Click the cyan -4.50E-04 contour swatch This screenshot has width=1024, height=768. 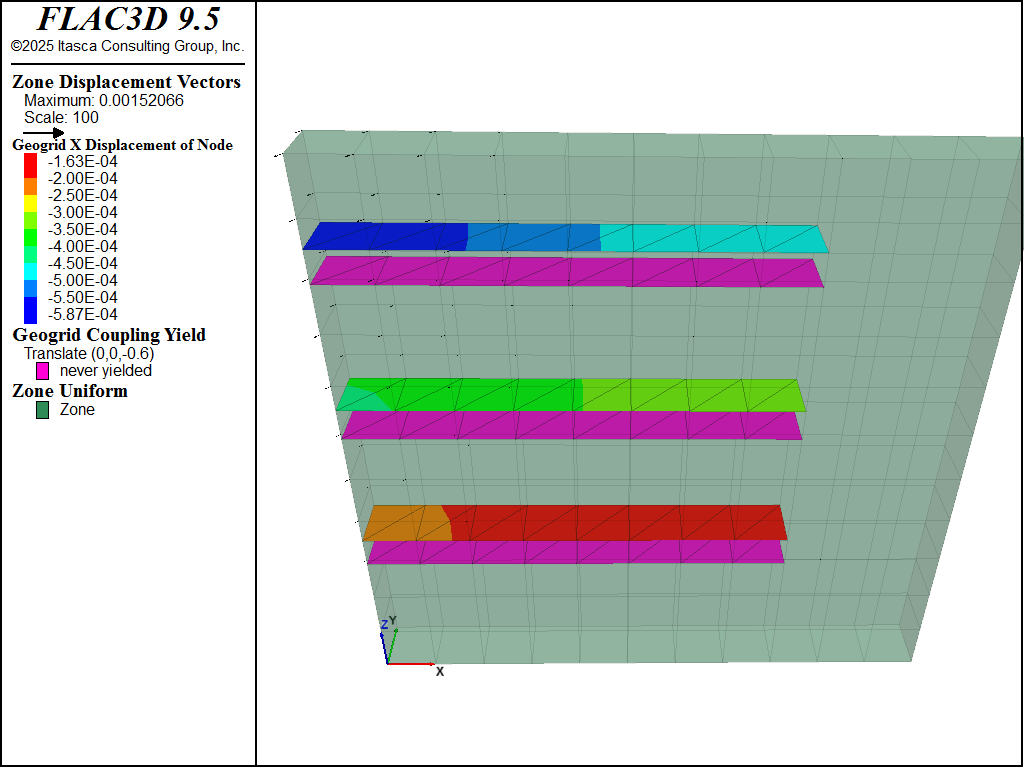31,272
